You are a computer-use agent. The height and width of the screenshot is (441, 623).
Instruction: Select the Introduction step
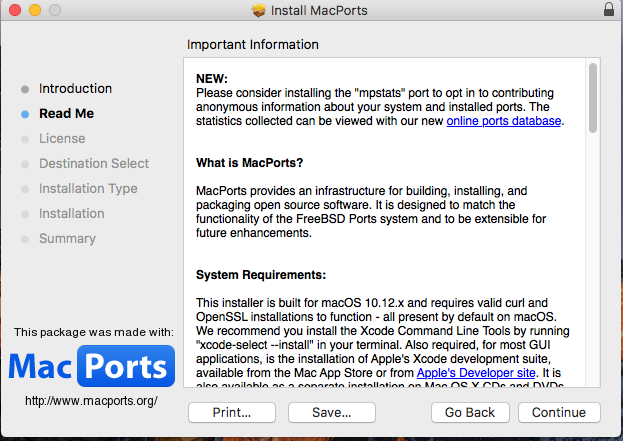(75, 89)
